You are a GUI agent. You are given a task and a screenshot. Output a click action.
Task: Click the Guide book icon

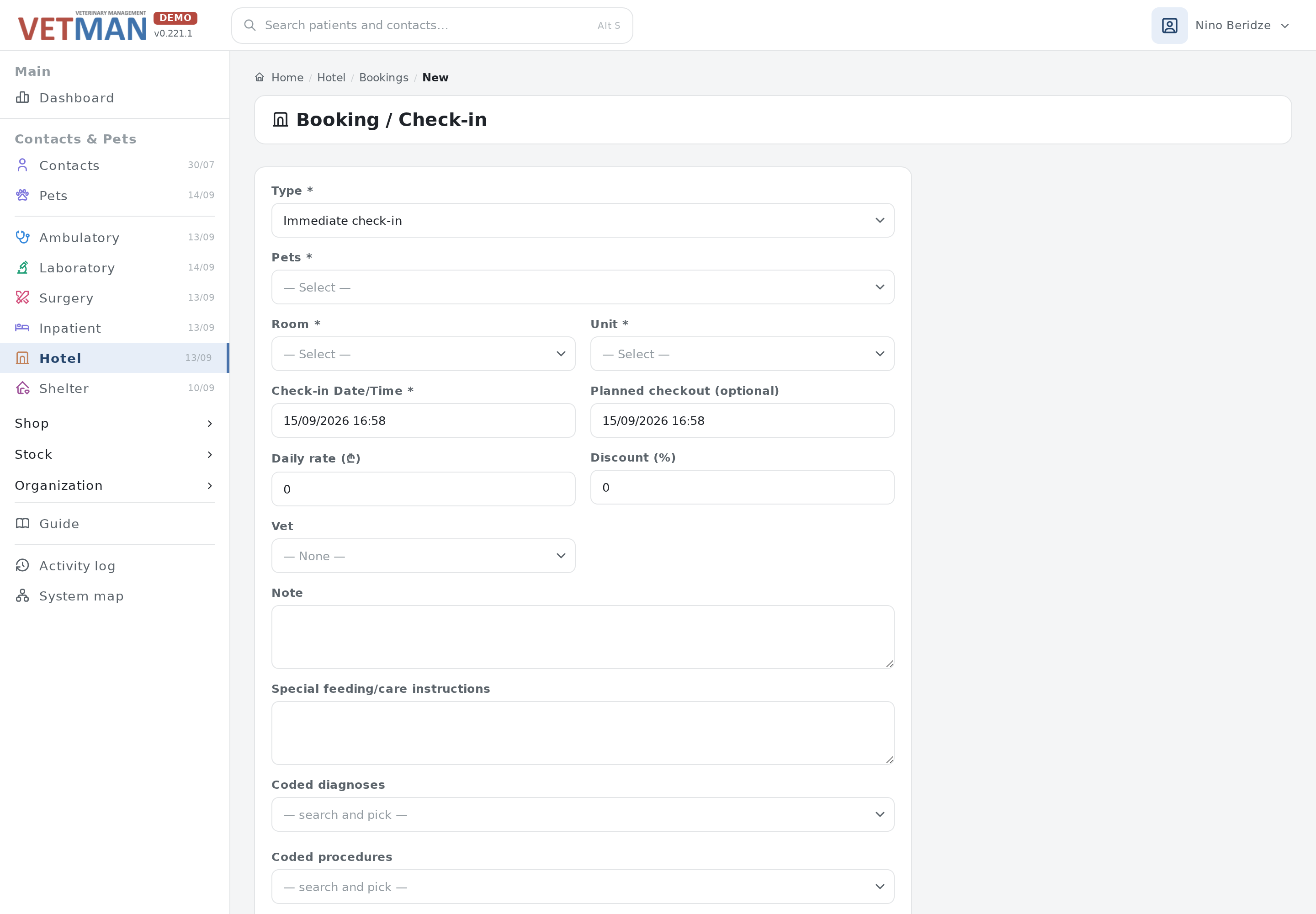(x=22, y=523)
